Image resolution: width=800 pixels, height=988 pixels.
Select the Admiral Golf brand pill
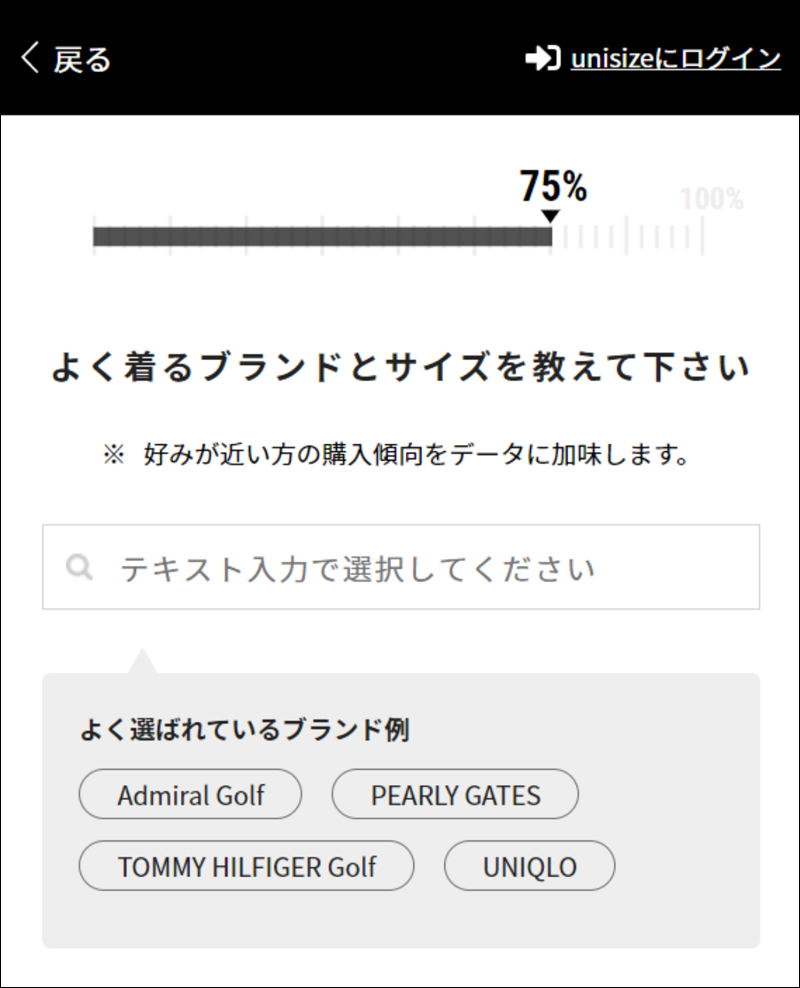pos(190,794)
